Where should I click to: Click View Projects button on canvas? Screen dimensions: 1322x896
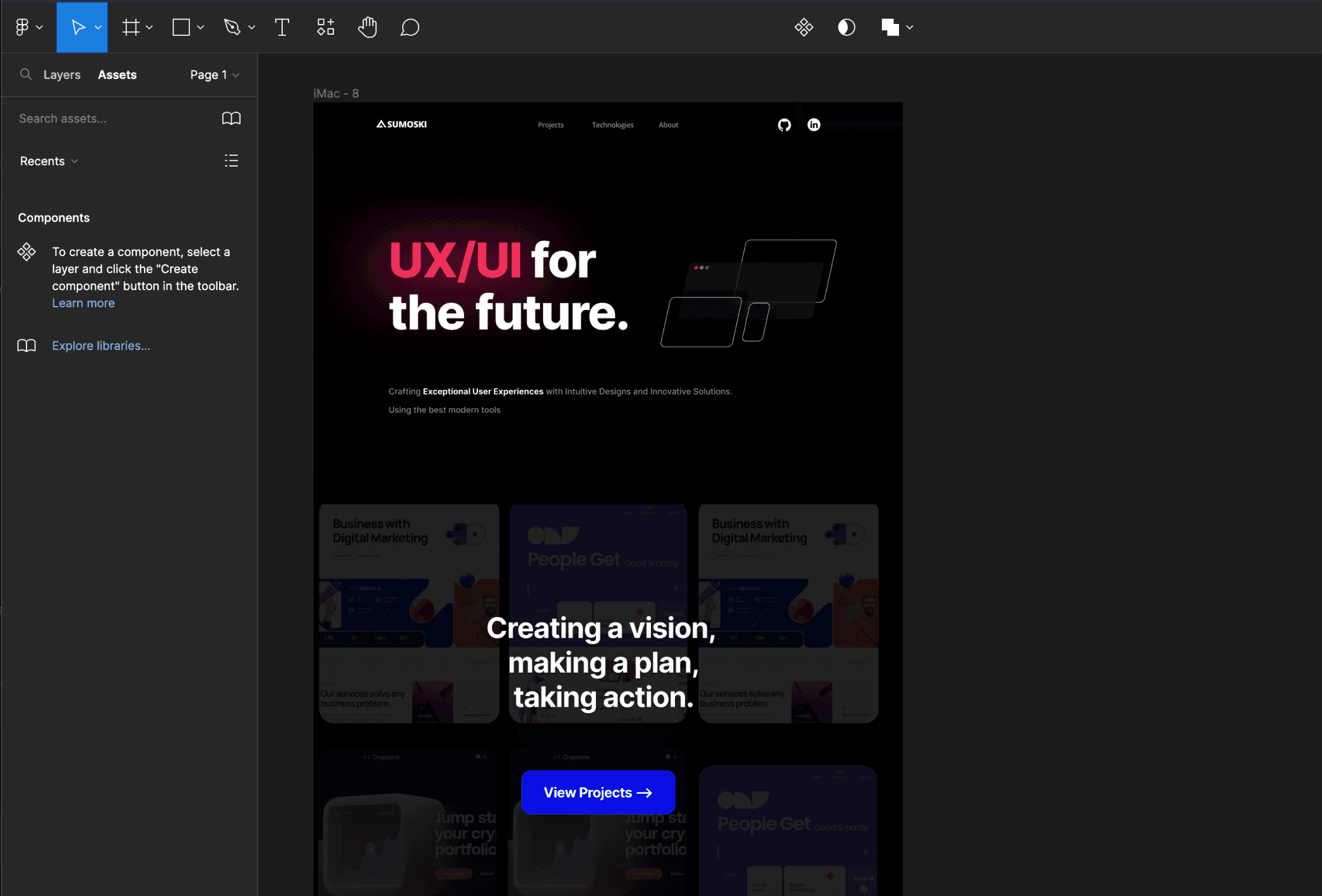coord(599,792)
